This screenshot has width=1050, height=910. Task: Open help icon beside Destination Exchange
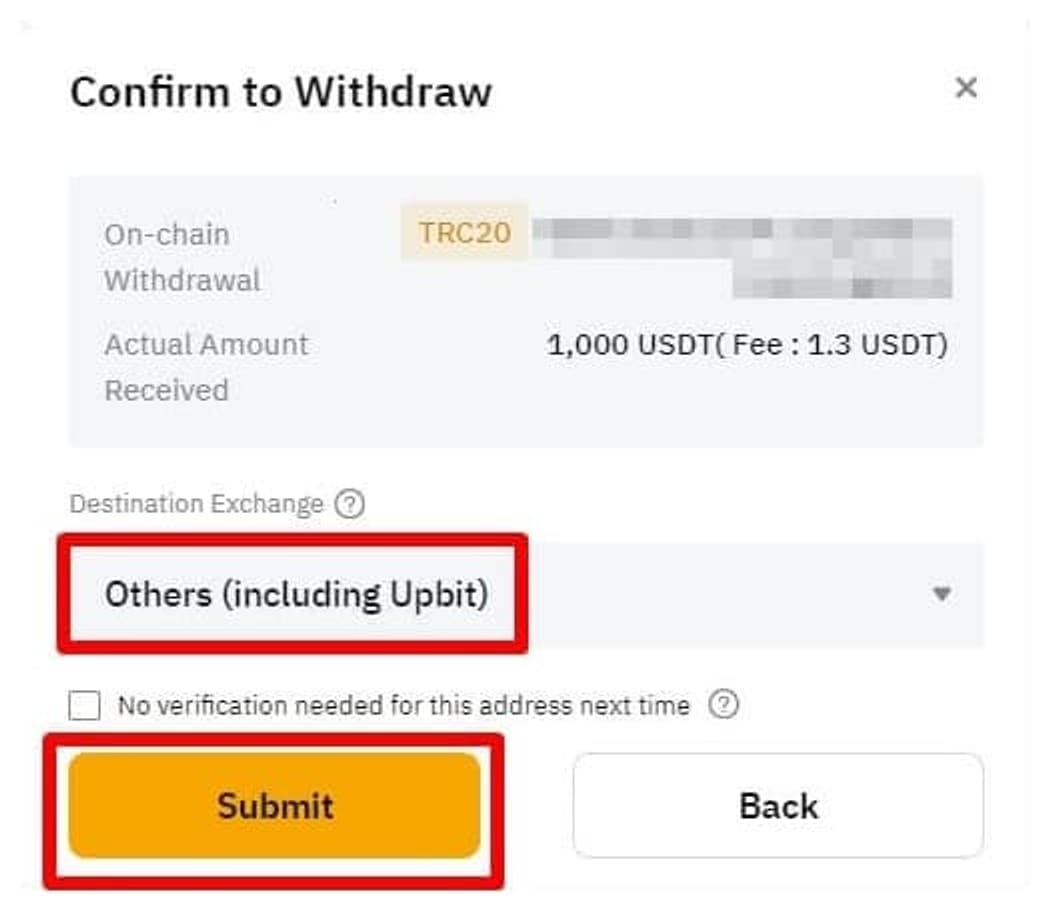coord(350,504)
